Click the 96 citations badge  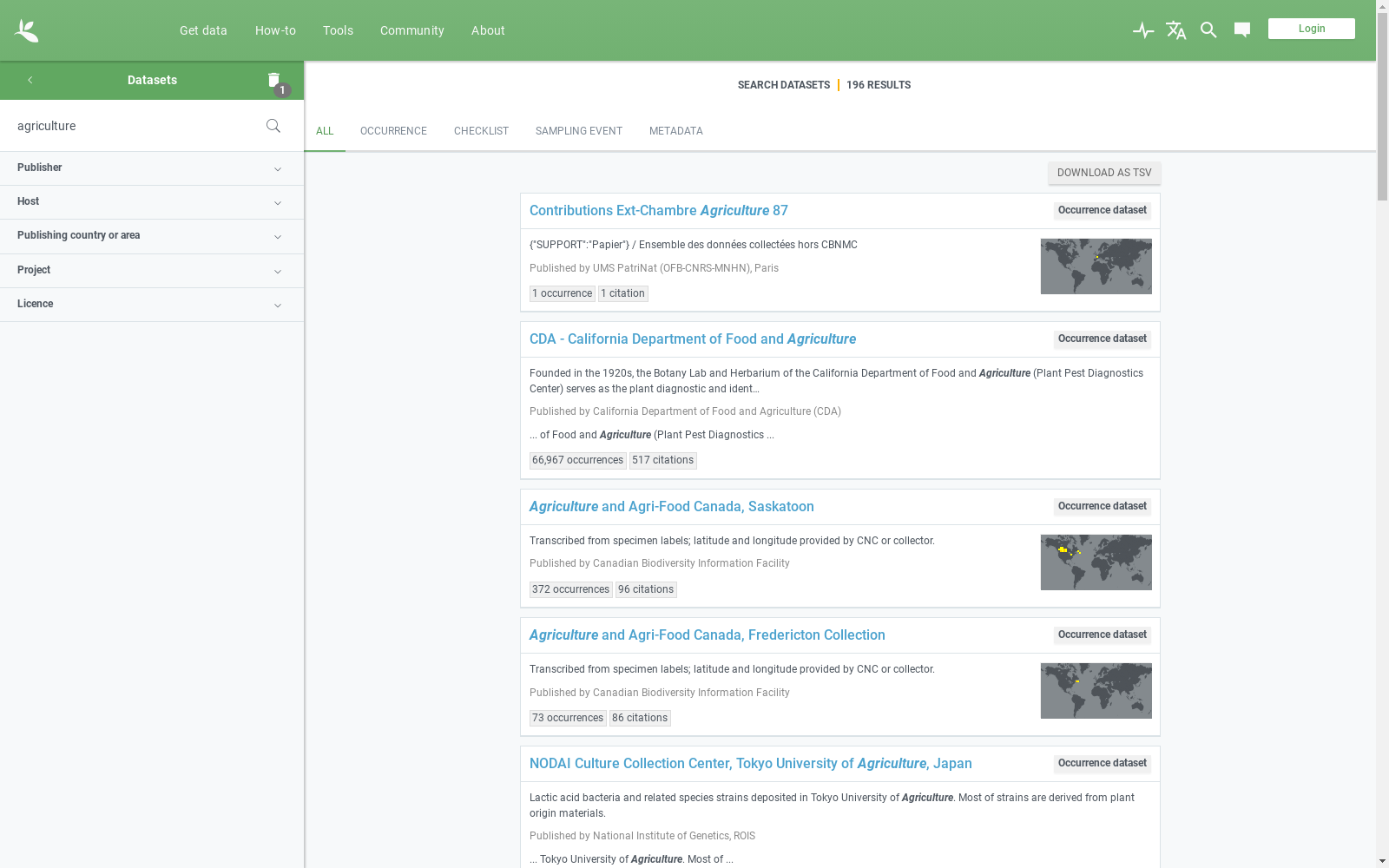pos(646,590)
